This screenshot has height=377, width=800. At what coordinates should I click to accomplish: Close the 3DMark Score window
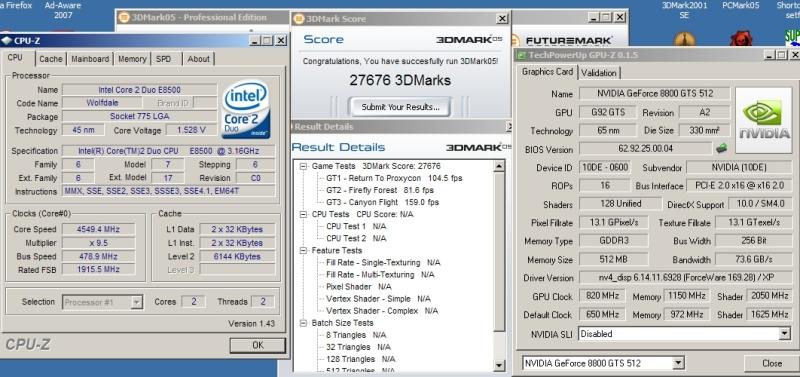[503, 19]
